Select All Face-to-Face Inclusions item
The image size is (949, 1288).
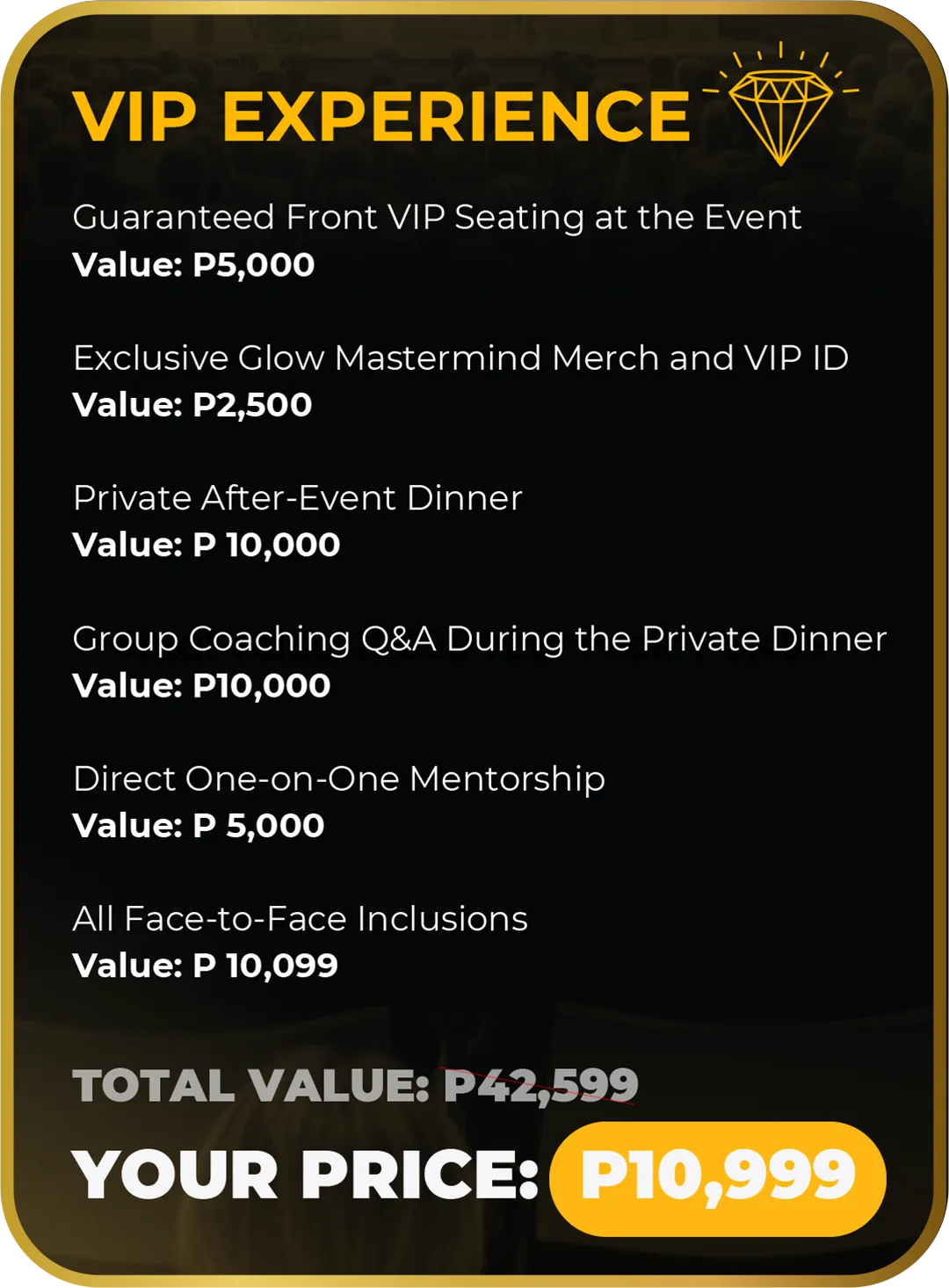[300, 919]
